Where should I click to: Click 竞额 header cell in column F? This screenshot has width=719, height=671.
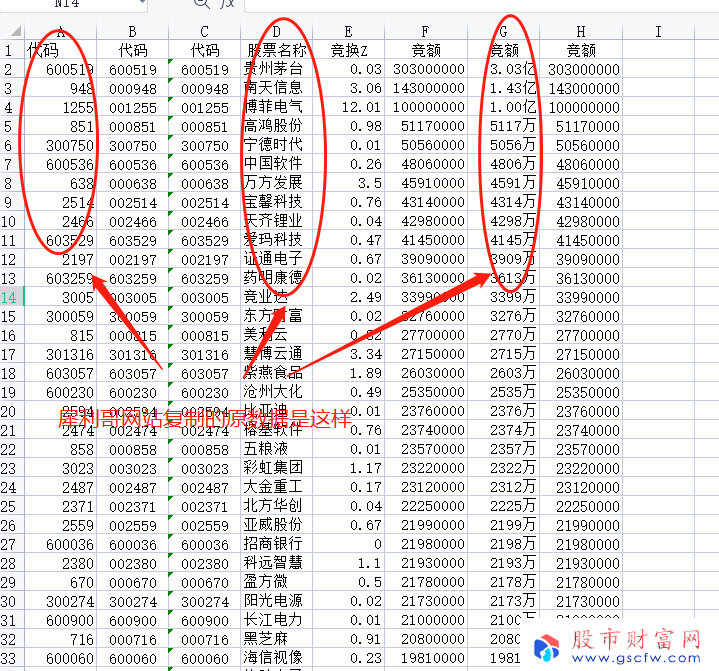(x=426, y=50)
